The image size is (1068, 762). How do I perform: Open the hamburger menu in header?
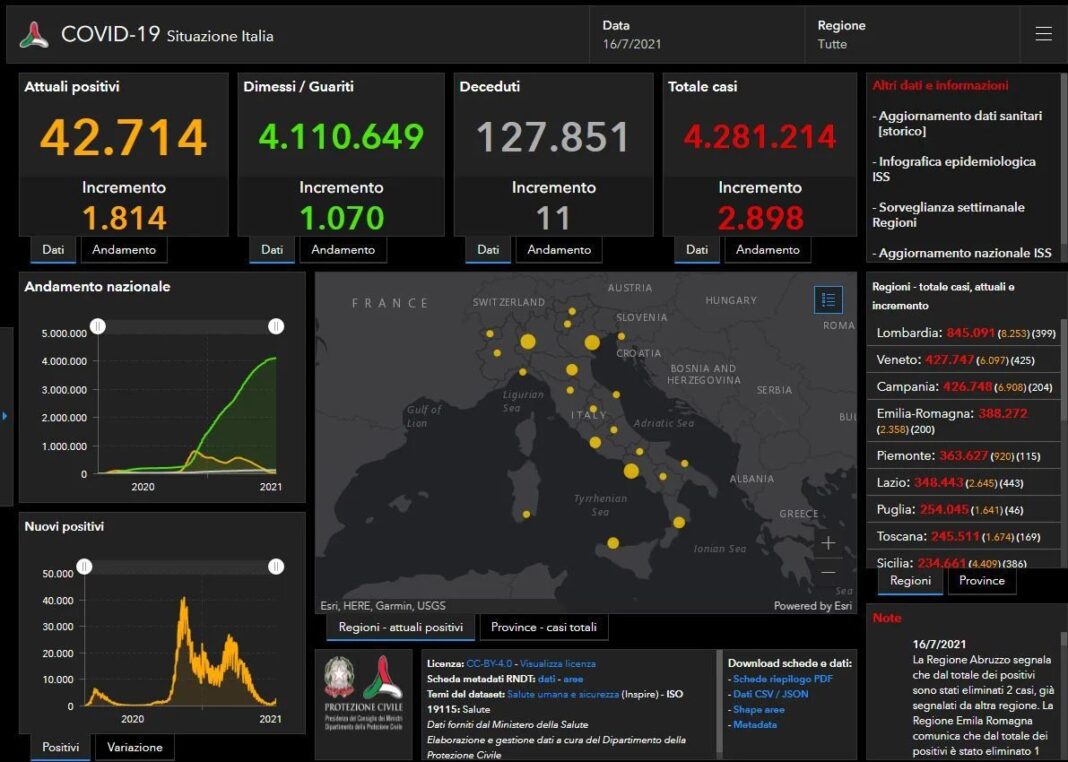point(1043,34)
